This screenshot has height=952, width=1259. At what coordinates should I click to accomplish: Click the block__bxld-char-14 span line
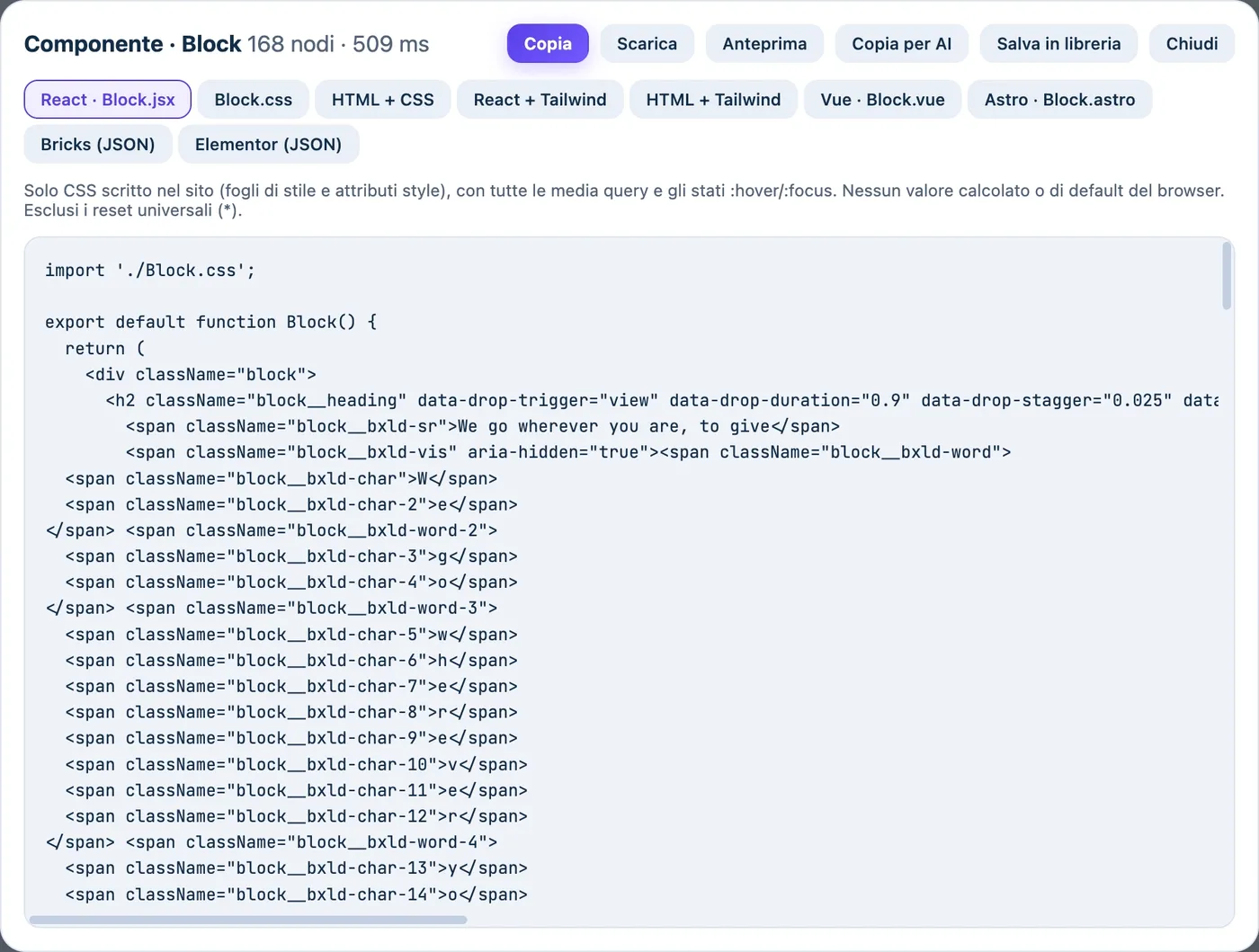[296, 894]
